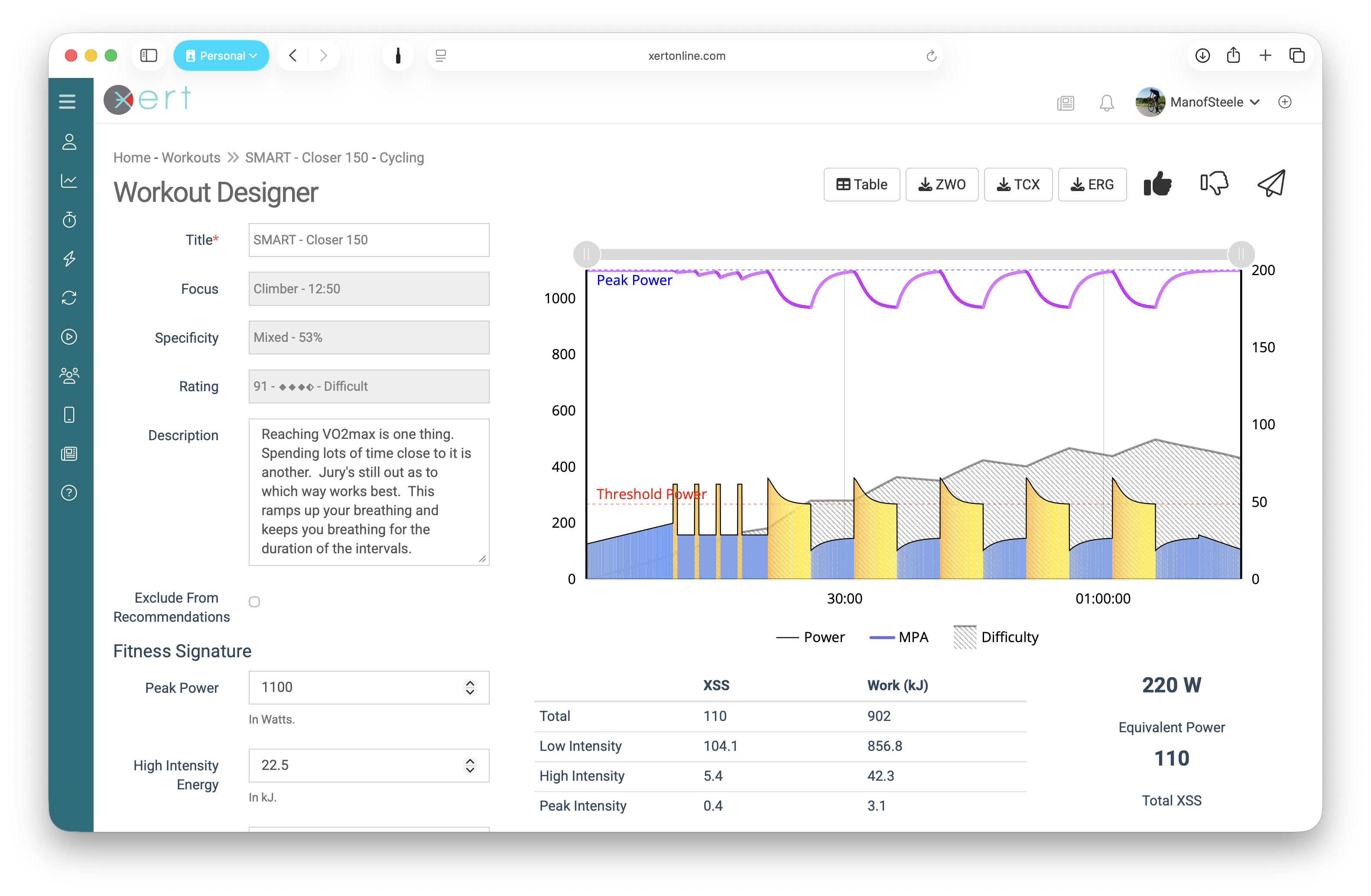The width and height of the screenshot is (1371, 896).
Task: Open the stopwatch icon in sidebar
Action: [x=69, y=219]
